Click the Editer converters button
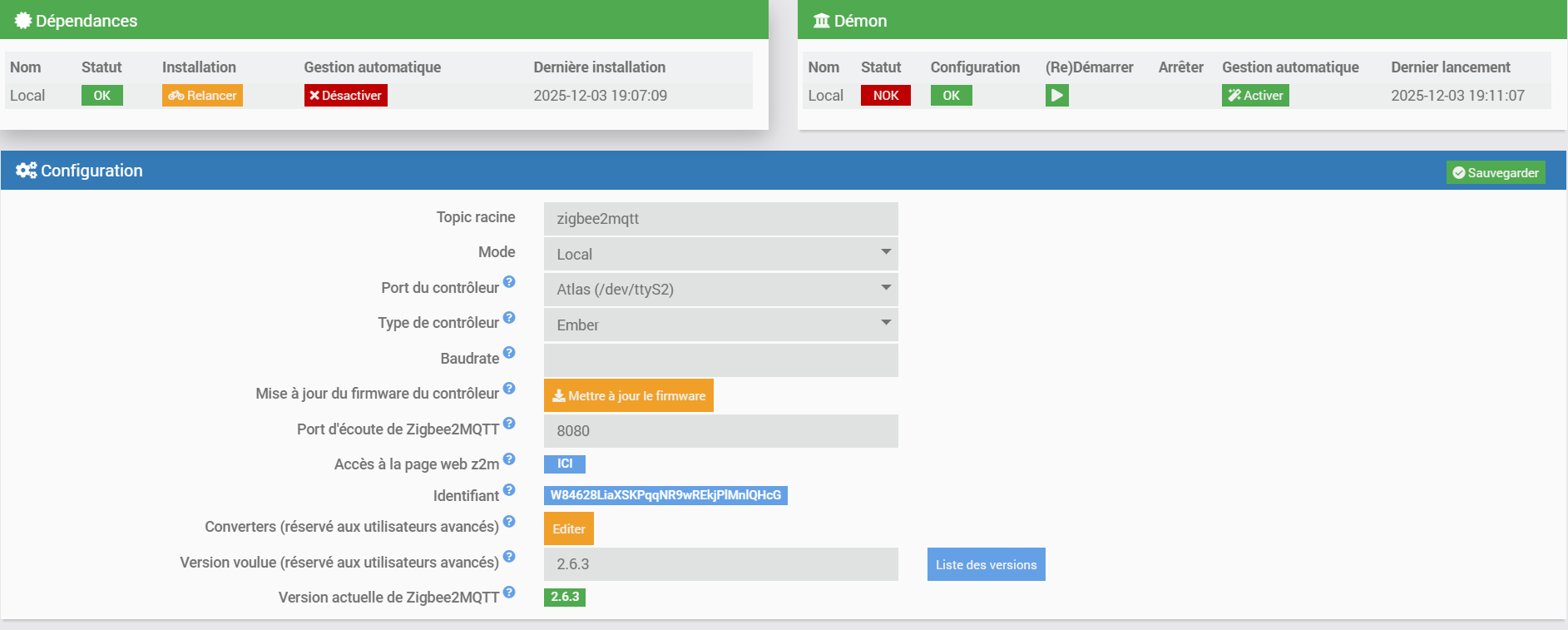1568x630 pixels. click(568, 529)
